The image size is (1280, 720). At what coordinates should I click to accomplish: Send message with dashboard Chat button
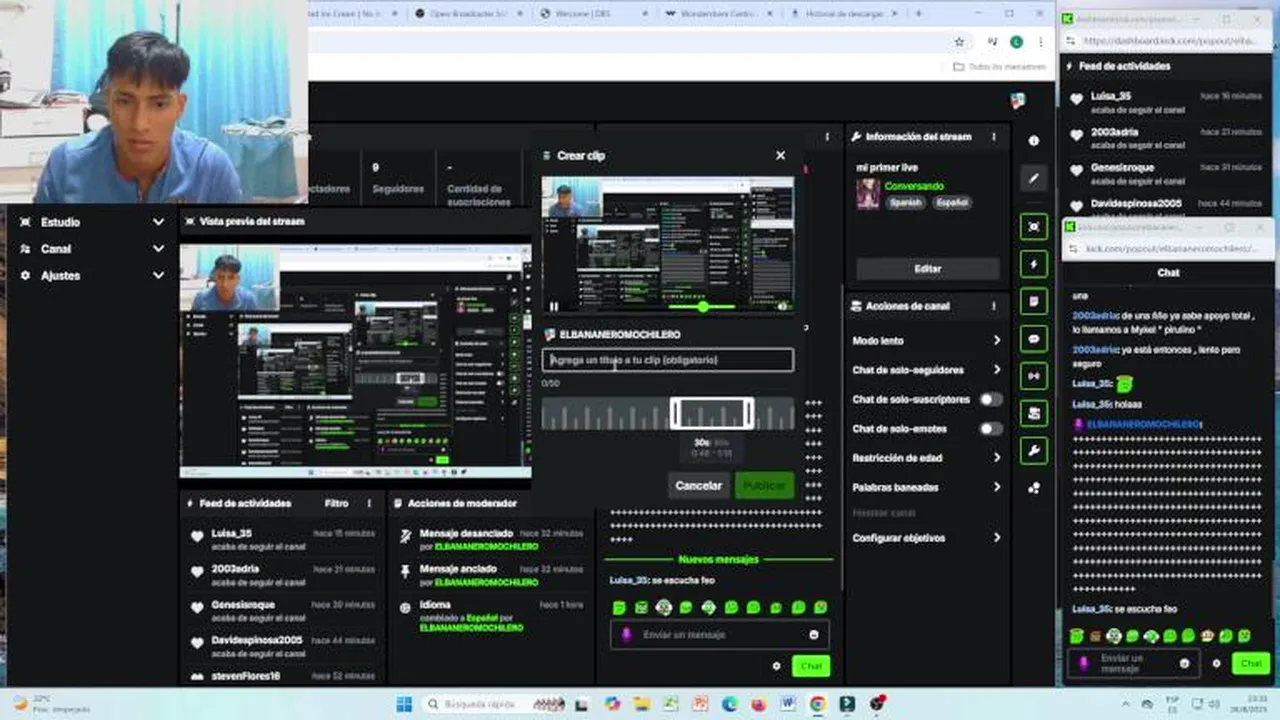(811, 666)
